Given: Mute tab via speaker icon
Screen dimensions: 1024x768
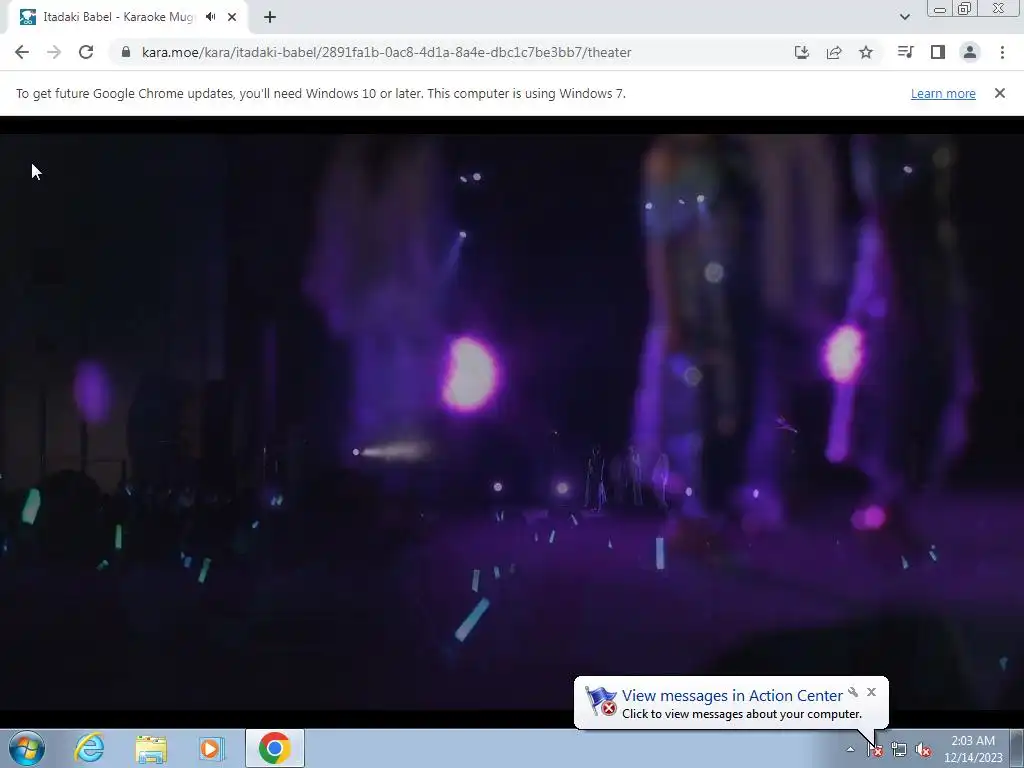Looking at the screenshot, I should click(x=210, y=17).
